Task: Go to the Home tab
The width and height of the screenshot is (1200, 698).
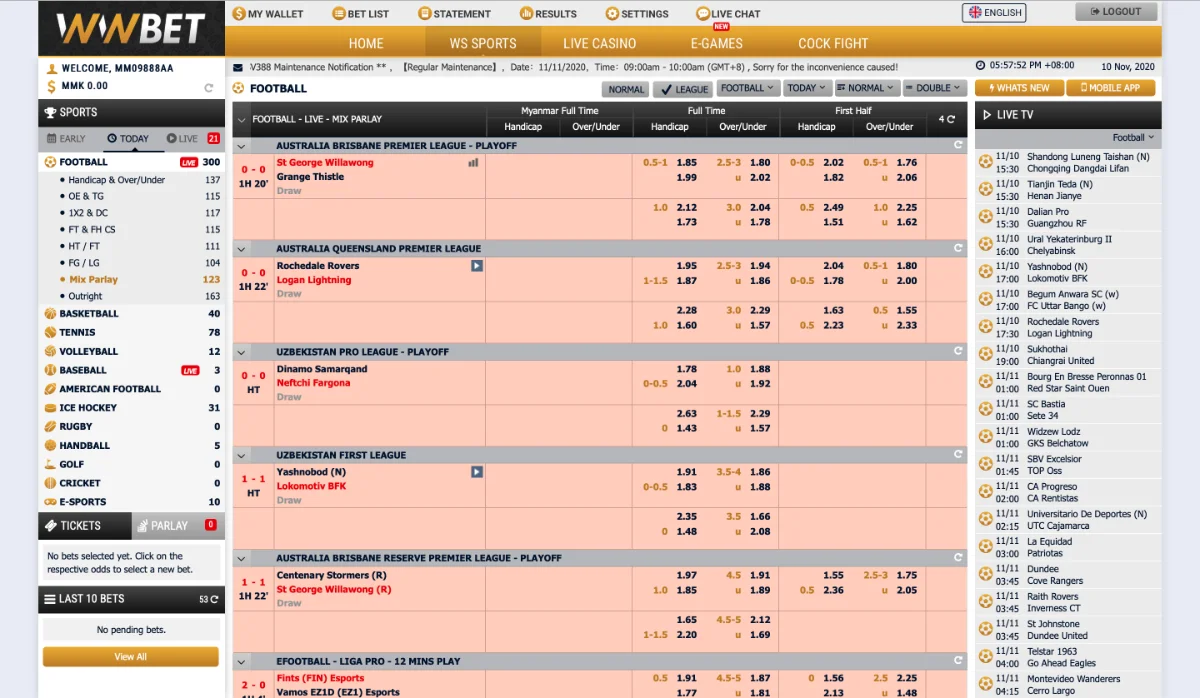Action: point(366,43)
